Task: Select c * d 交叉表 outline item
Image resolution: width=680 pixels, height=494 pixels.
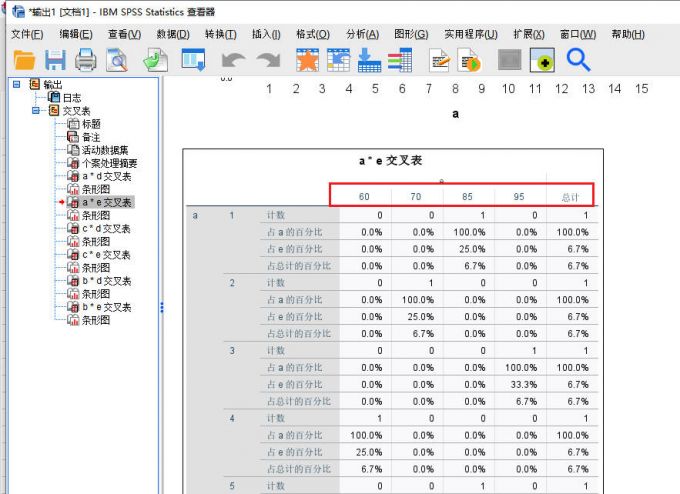Action: tap(107, 229)
